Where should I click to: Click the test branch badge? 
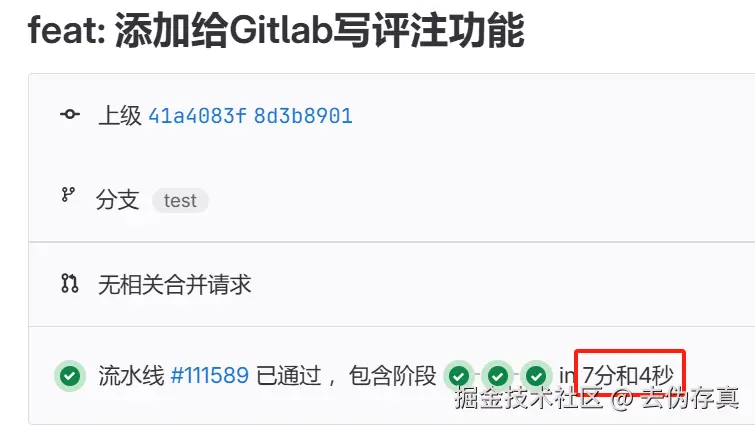click(180, 200)
